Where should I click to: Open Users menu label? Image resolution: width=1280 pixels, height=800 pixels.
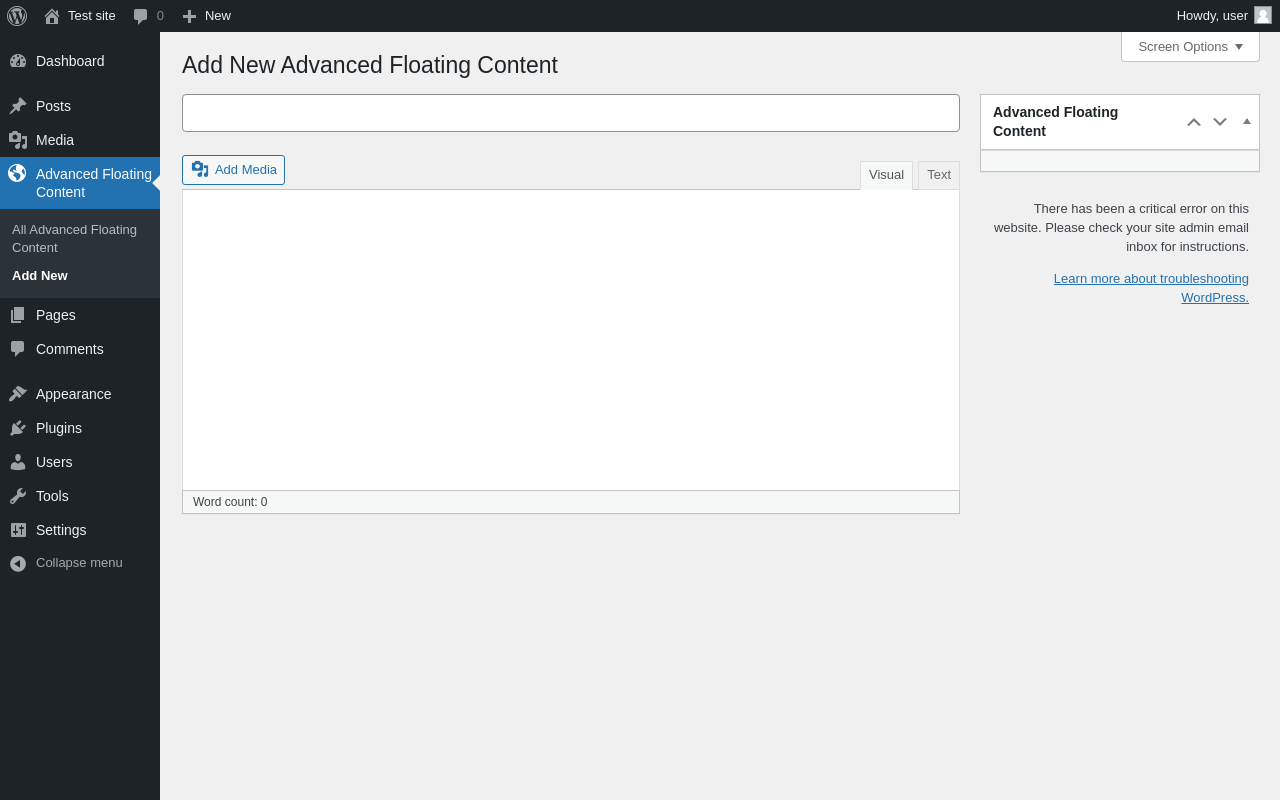point(54,462)
